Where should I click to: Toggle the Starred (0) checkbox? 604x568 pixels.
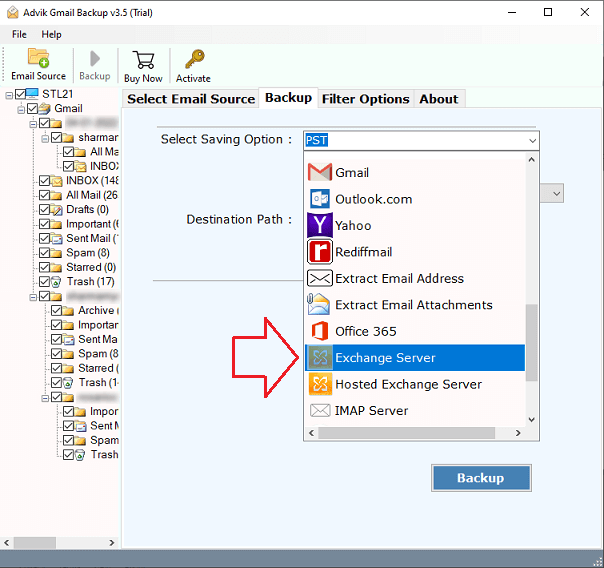[44, 267]
